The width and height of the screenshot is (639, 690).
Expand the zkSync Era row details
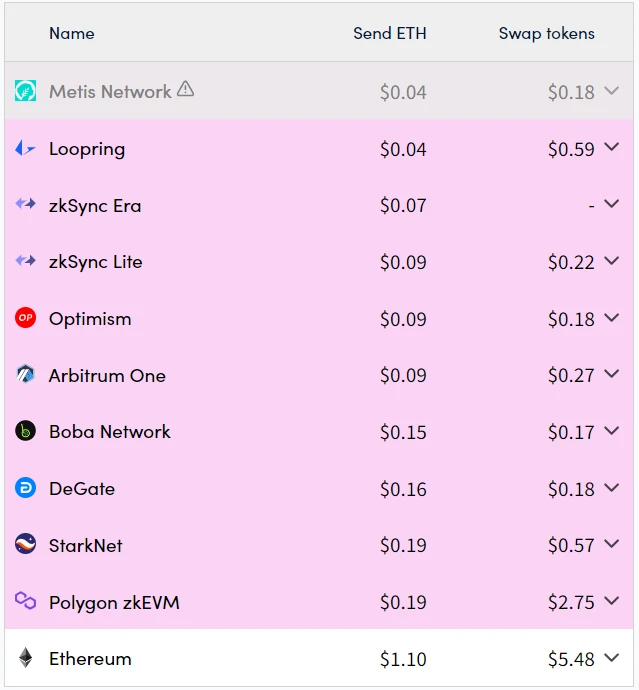point(612,204)
